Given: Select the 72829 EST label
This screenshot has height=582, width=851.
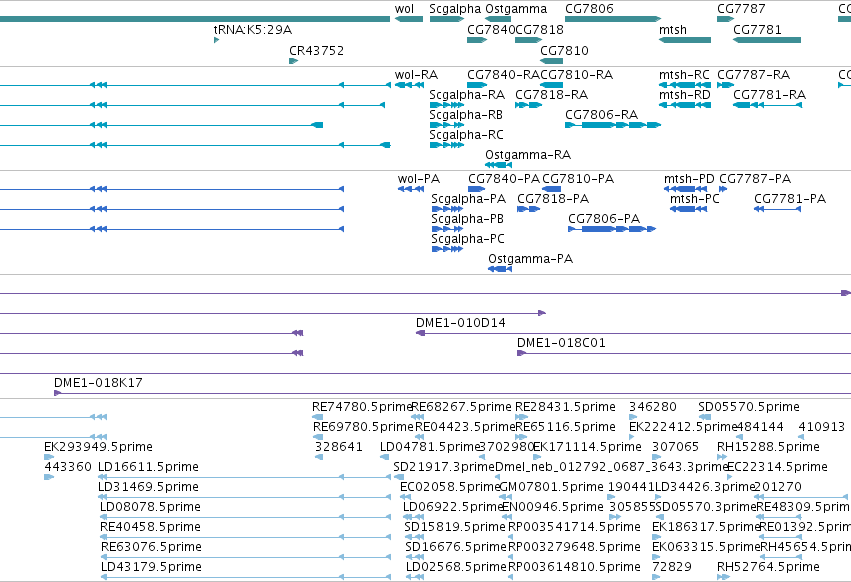Looking at the screenshot, I should (672, 567).
